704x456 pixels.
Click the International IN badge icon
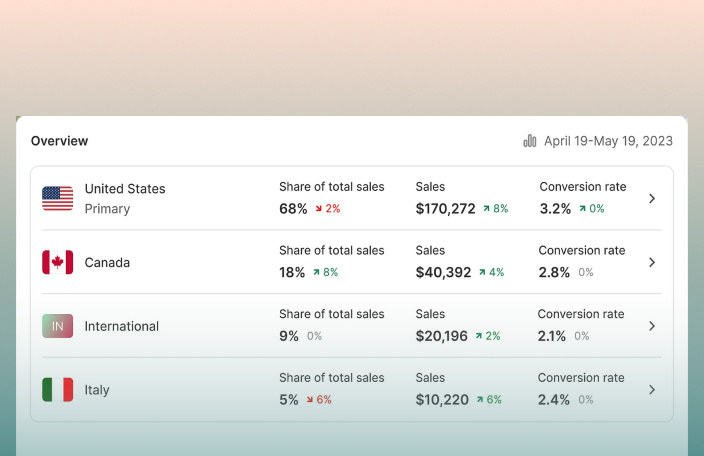tap(57, 326)
